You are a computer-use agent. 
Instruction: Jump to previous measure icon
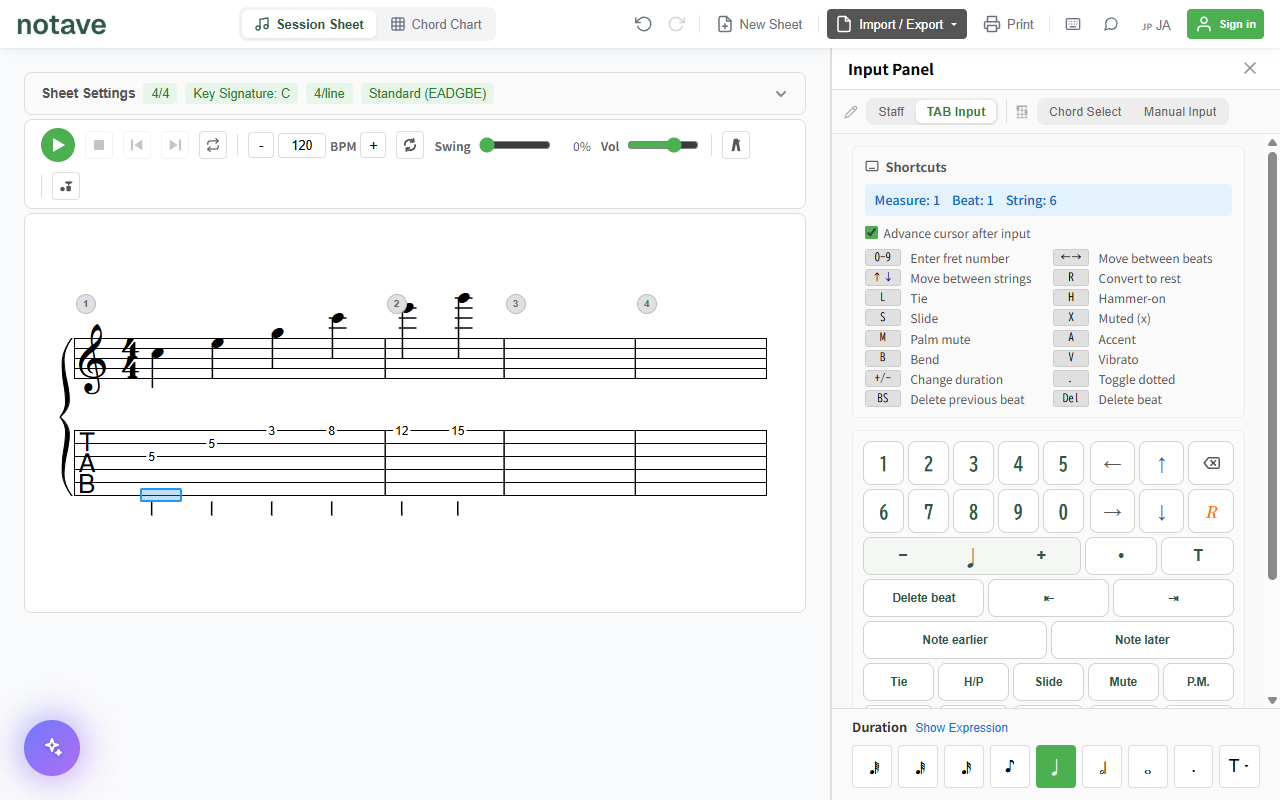(x=137, y=145)
